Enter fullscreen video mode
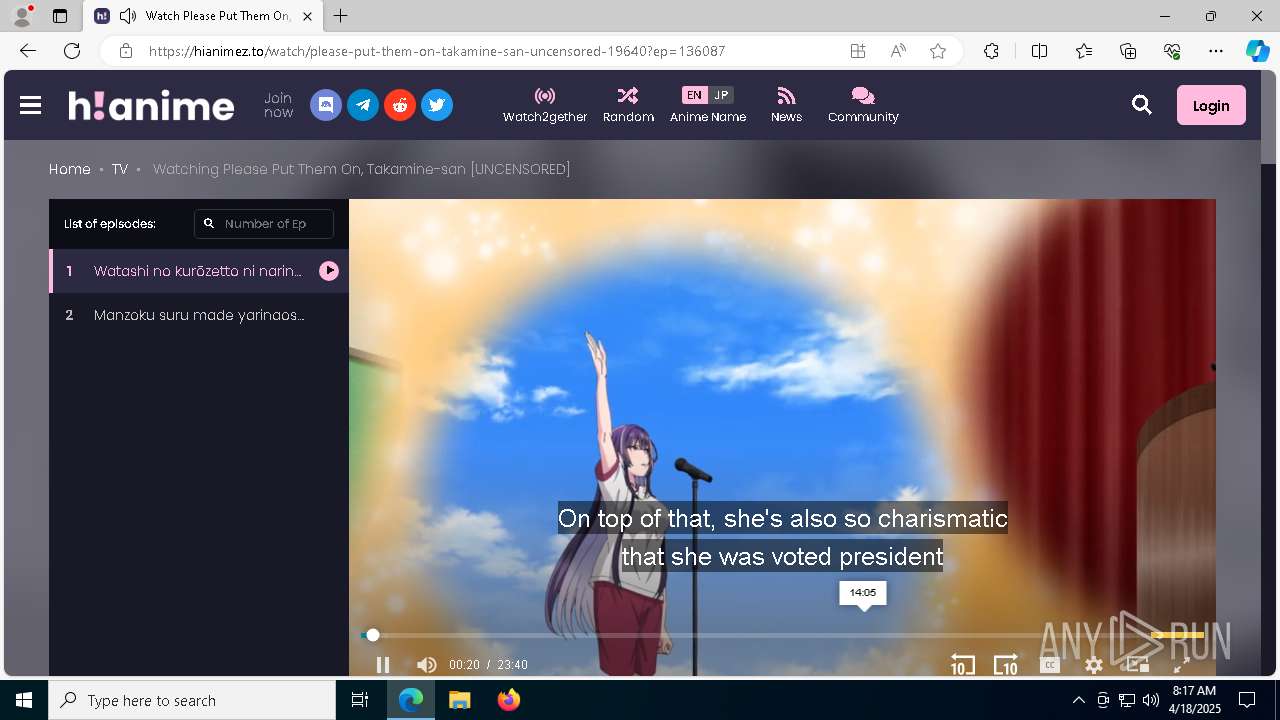 [1181, 665]
